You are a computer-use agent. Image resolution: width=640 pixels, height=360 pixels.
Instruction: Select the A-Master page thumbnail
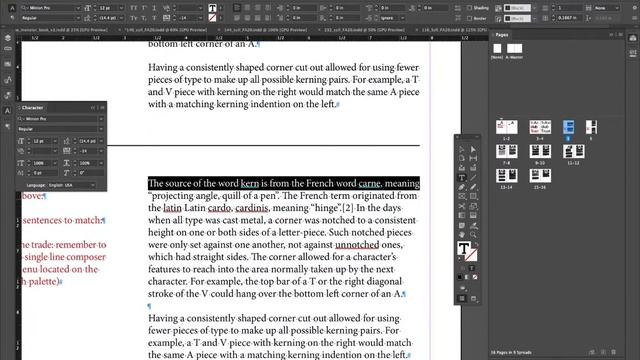[514, 48]
